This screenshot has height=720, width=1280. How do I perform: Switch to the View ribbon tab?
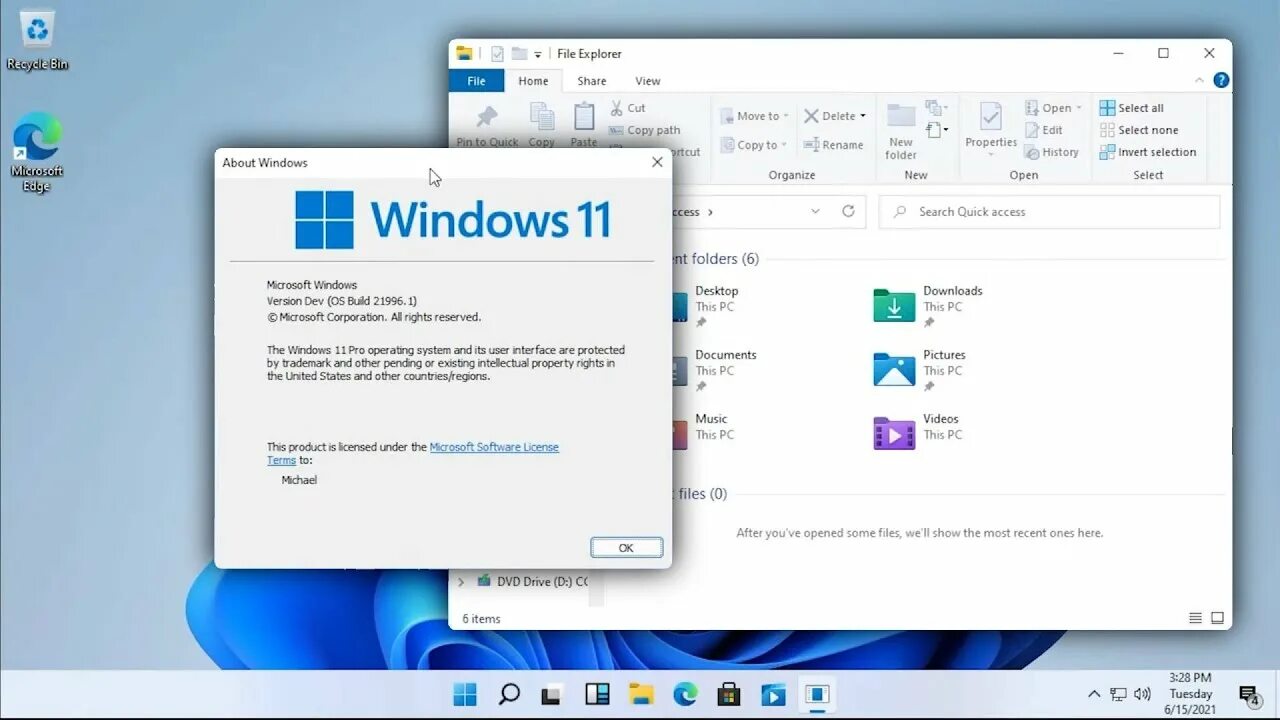point(648,81)
